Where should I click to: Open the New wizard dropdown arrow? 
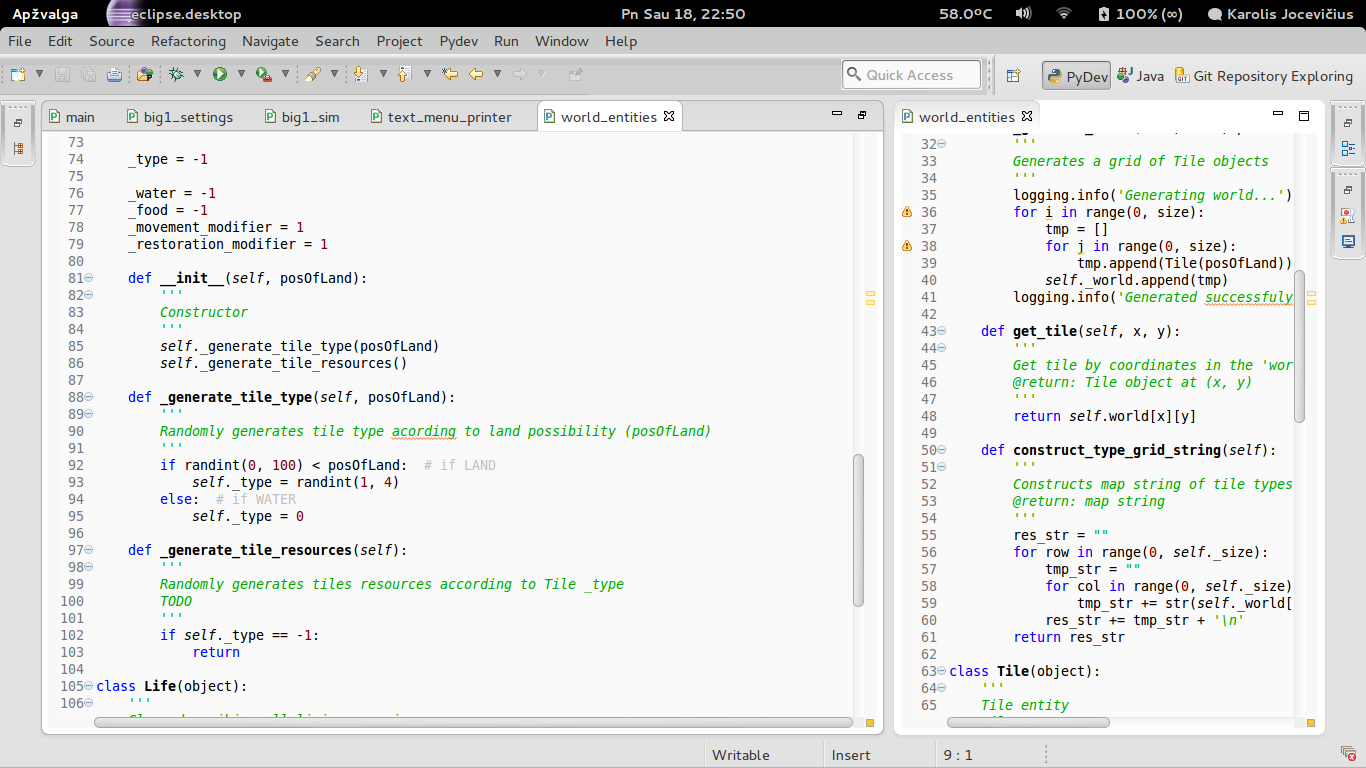(39, 74)
